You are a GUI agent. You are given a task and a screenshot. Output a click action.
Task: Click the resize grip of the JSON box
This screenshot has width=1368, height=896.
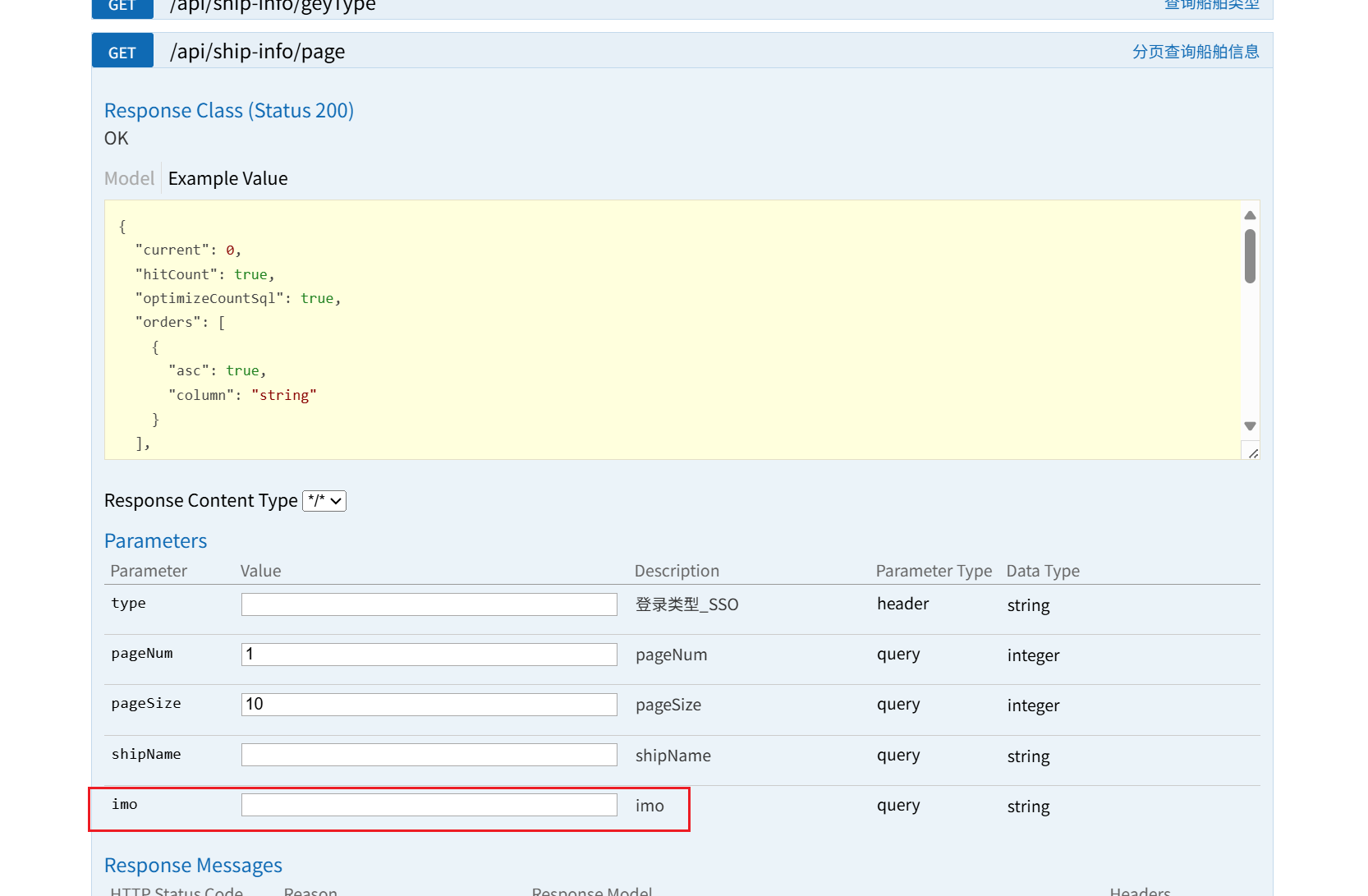(1253, 453)
